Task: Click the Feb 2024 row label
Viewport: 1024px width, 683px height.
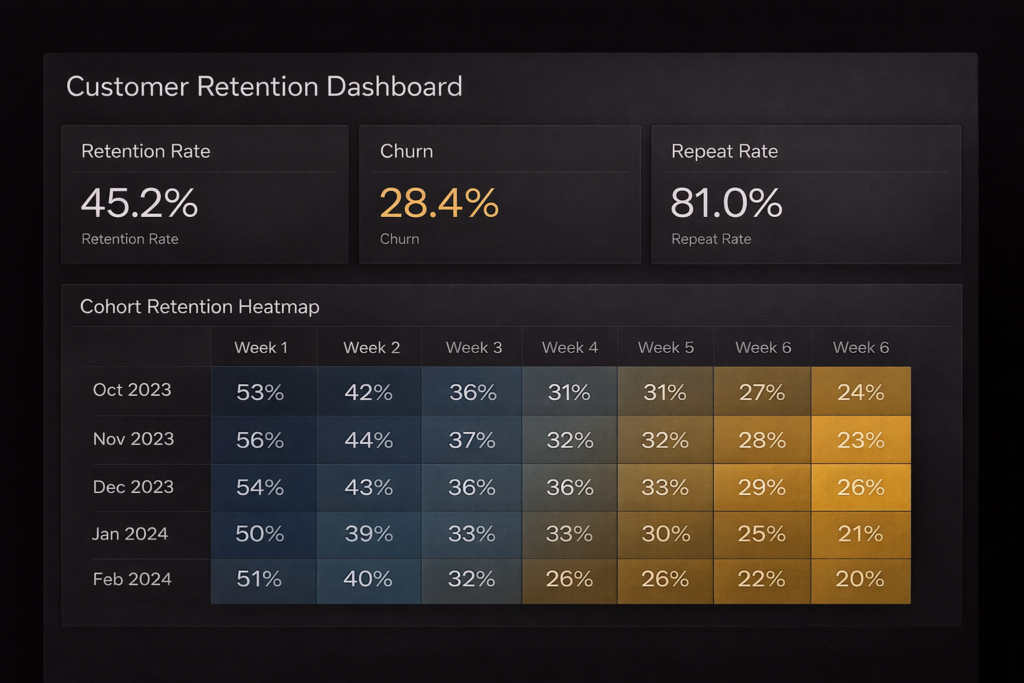Action: (x=132, y=579)
